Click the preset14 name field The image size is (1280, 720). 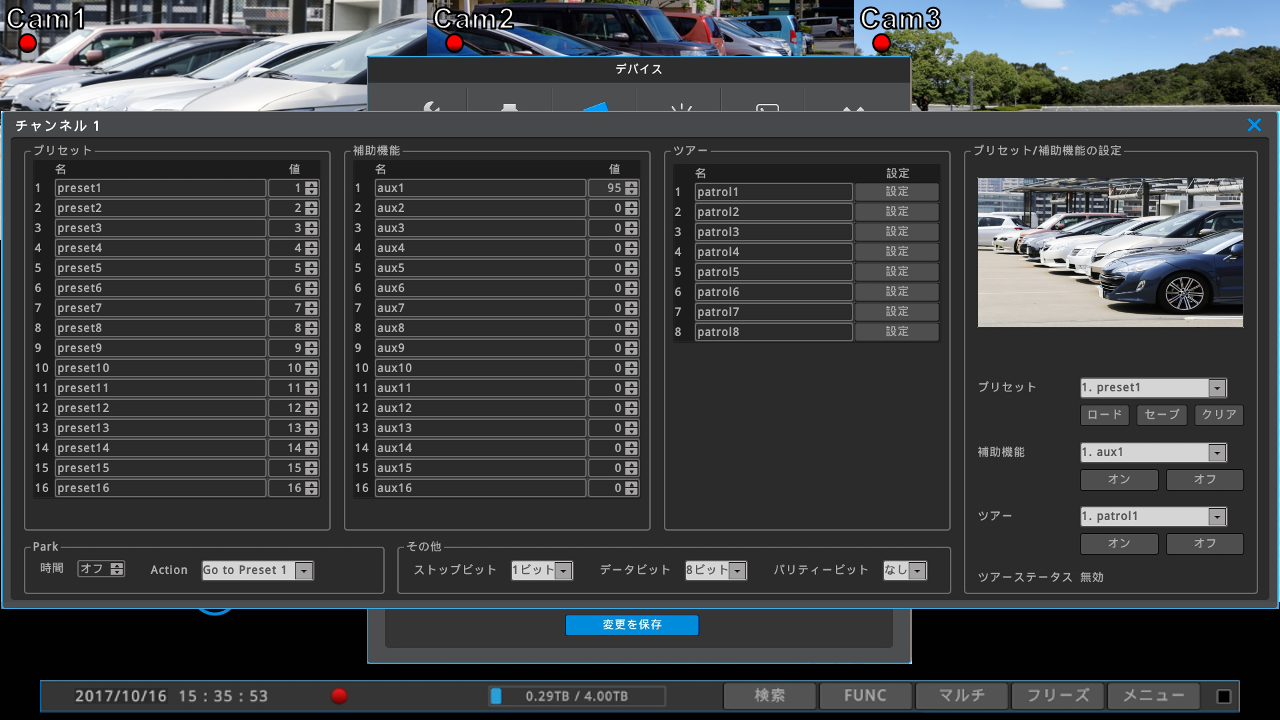pos(160,448)
